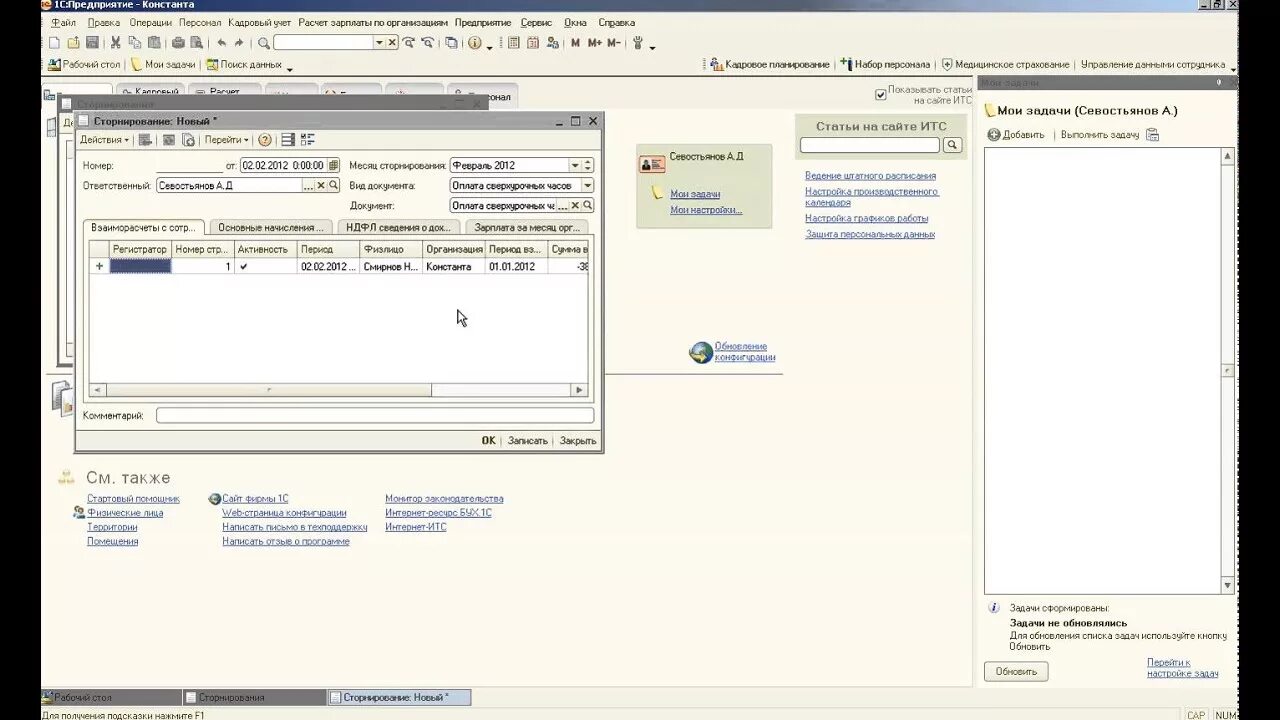Click the calendar picker icon beside date field
This screenshot has height=720, width=1280.
click(x=333, y=165)
